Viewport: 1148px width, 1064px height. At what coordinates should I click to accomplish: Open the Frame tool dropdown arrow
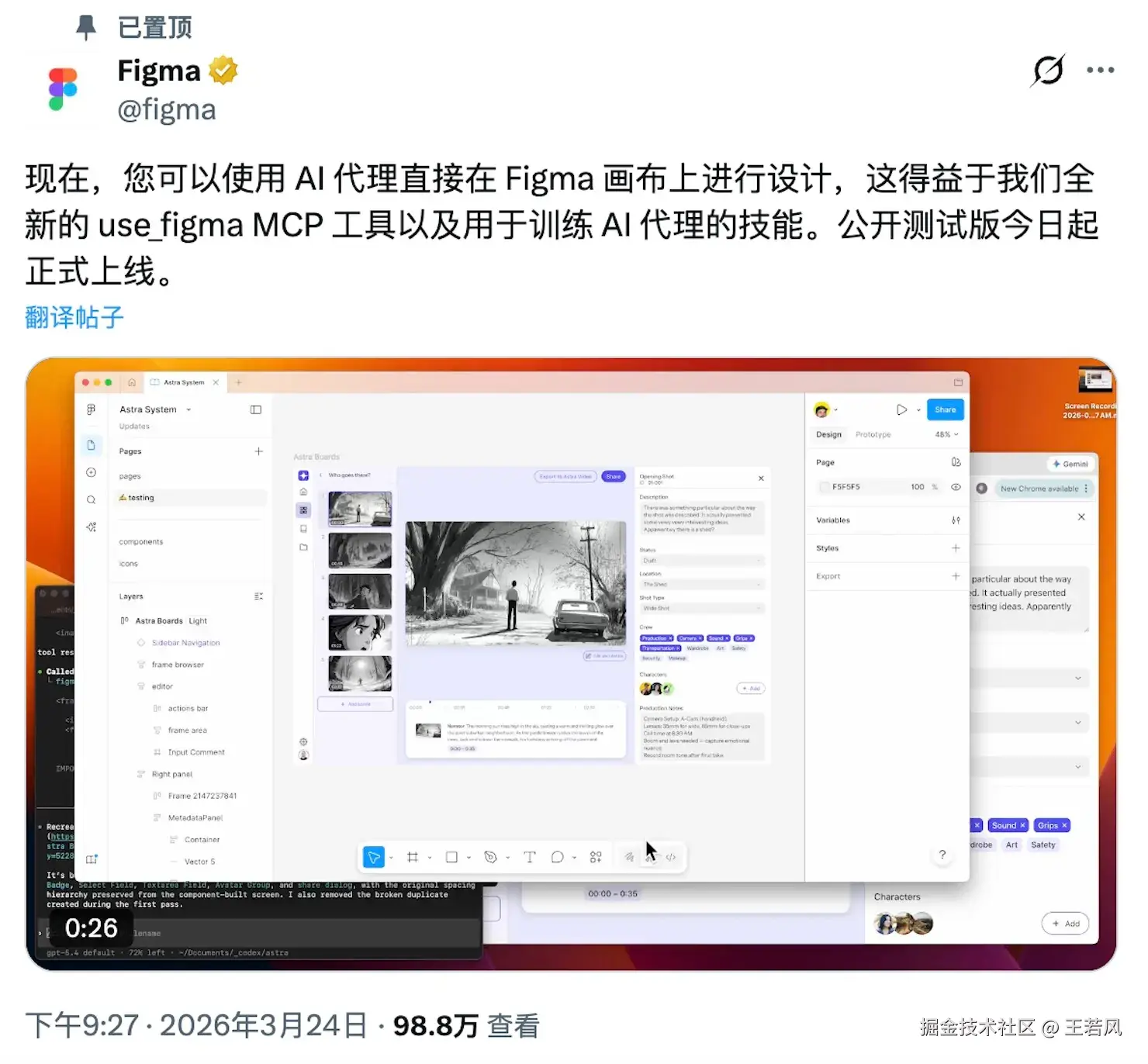coord(430,857)
